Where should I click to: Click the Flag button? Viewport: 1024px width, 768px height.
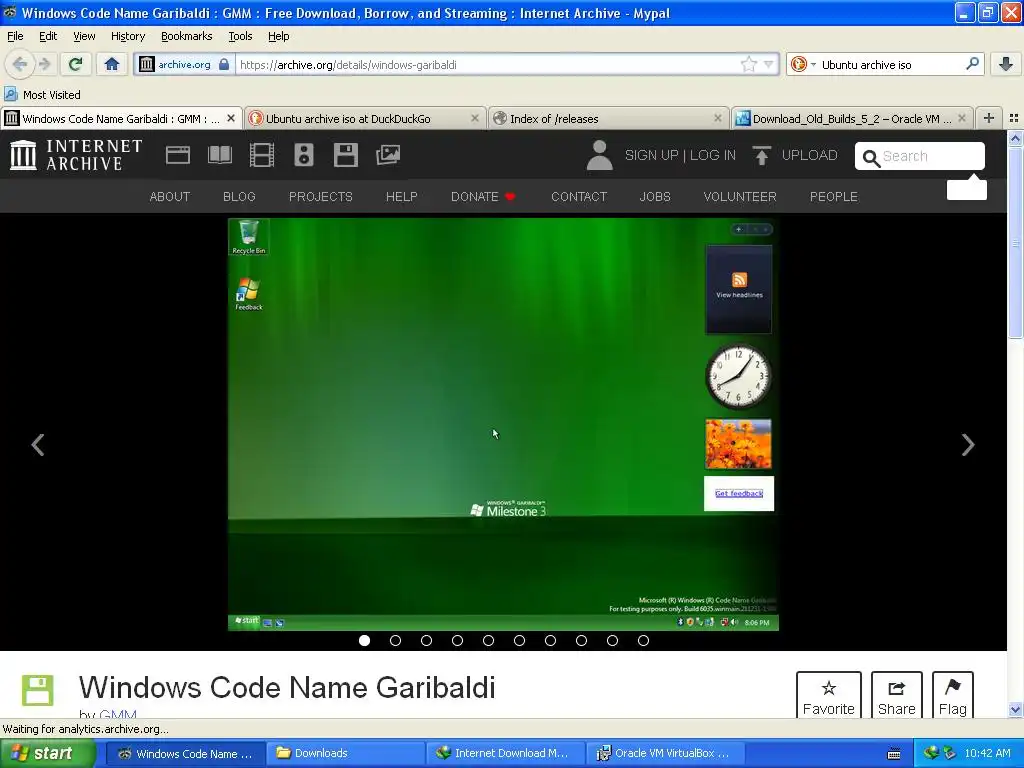953,696
